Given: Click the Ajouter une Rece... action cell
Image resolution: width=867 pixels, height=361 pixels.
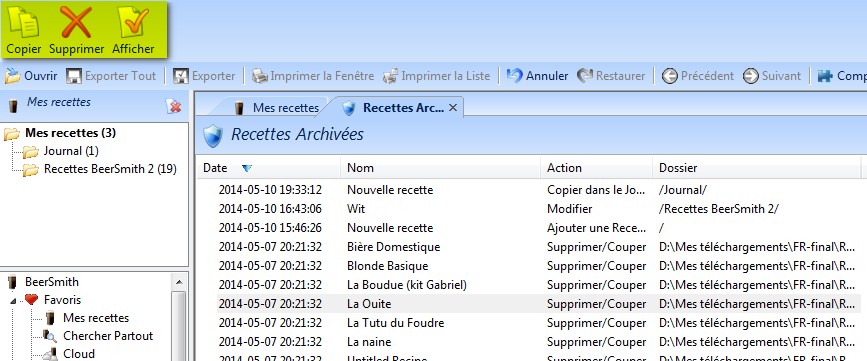Looking at the screenshot, I should click(596, 228).
